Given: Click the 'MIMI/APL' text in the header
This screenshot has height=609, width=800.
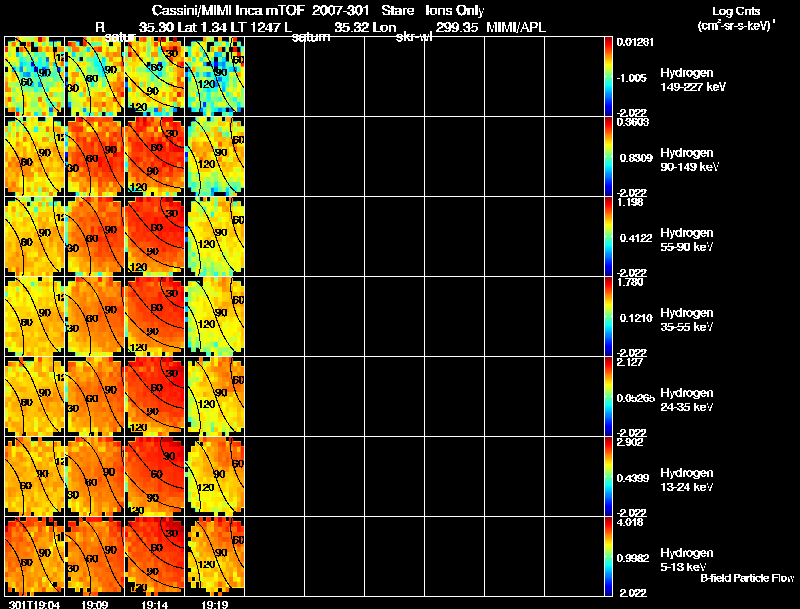Looking at the screenshot, I should coord(516,27).
